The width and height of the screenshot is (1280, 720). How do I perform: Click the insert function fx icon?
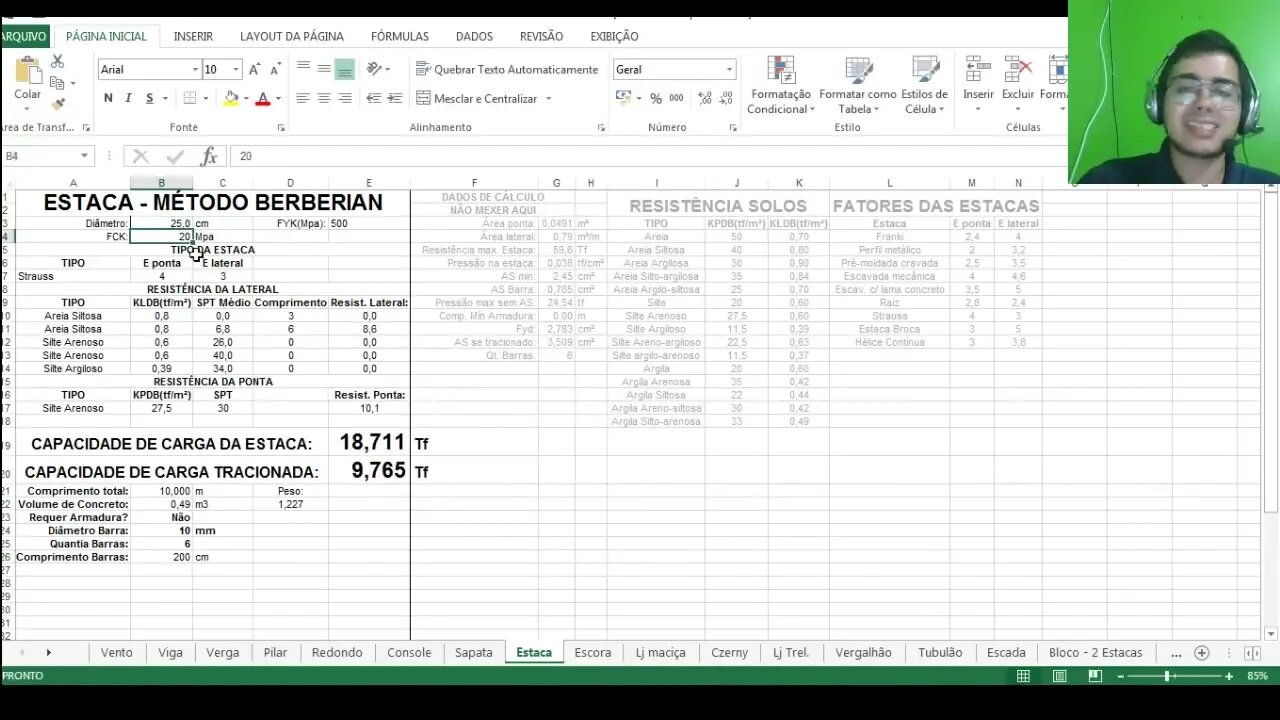(x=209, y=156)
